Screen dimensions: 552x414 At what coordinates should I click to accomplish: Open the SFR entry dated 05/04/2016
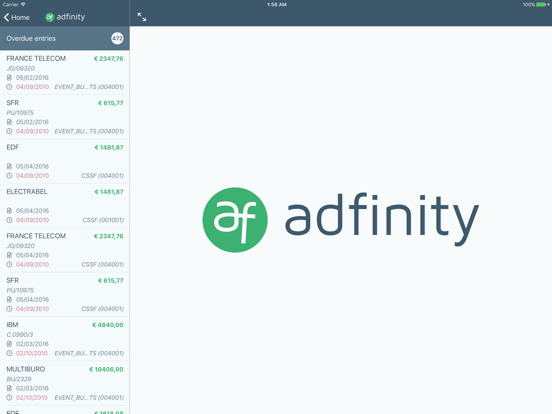[65, 294]
